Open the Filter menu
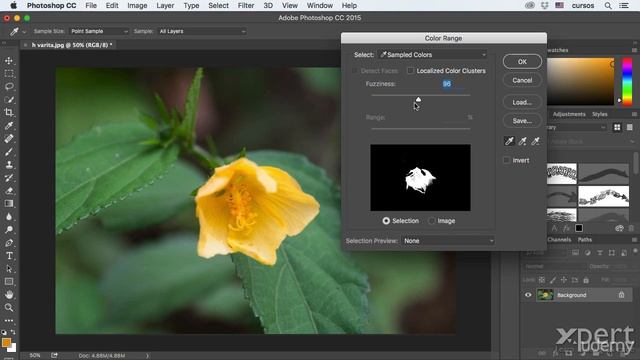The image size is (640, 360). 246,6
